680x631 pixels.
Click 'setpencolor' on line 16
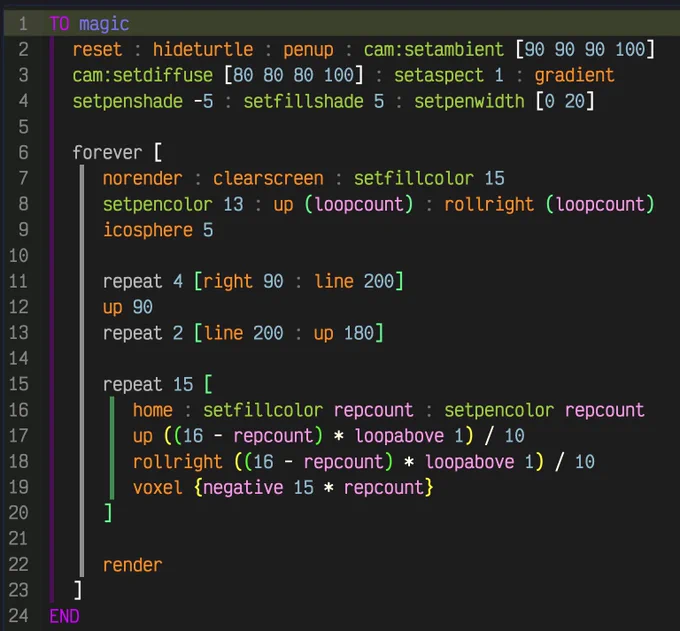click(x=499, y=411)
